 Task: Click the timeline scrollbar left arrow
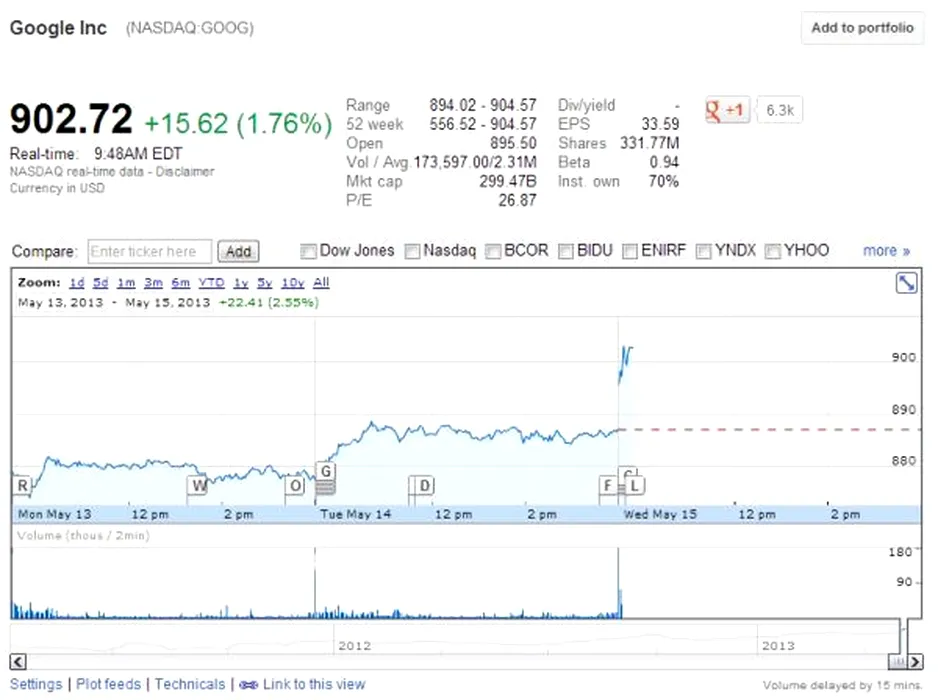click(x=17, y=662)
